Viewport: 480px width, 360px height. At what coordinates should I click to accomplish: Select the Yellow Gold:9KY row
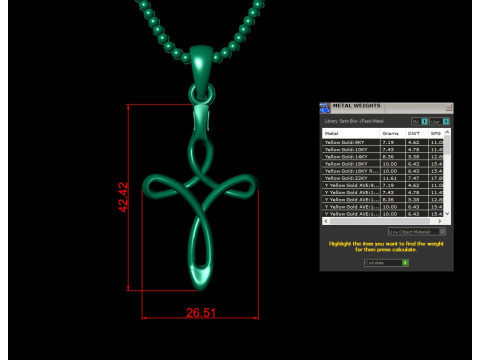[x=383, y=142]
